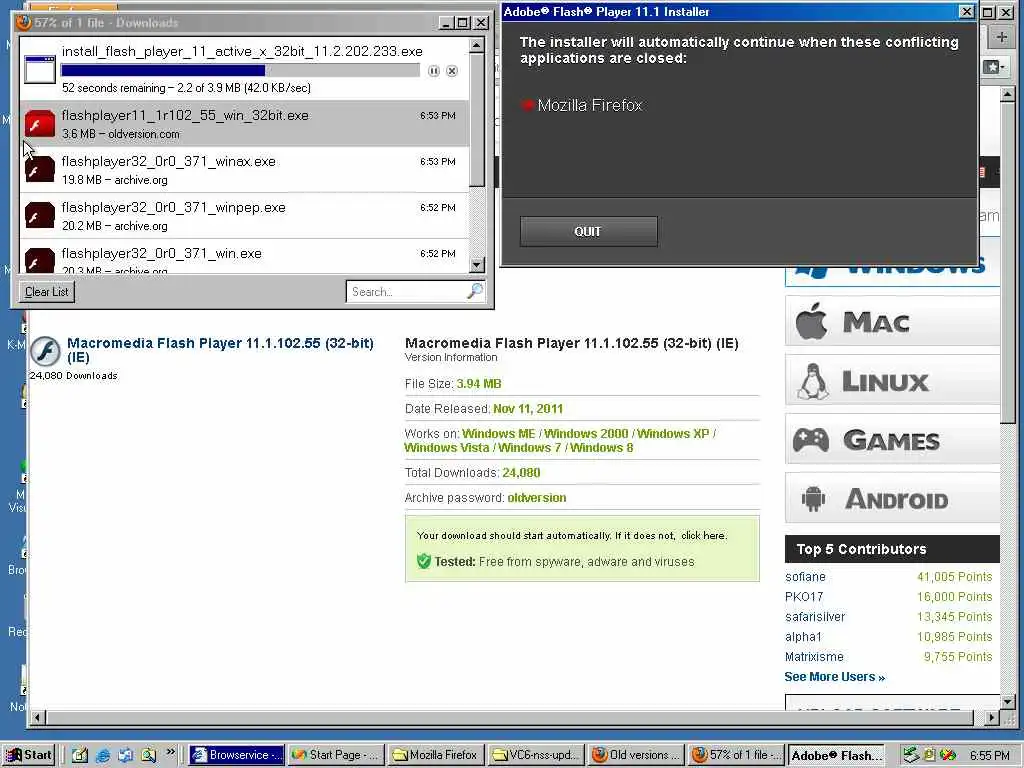Switch to Mozilla Firefox folder taskbar button
This screenshot has width=1024, height=768.
click(436, 755)
